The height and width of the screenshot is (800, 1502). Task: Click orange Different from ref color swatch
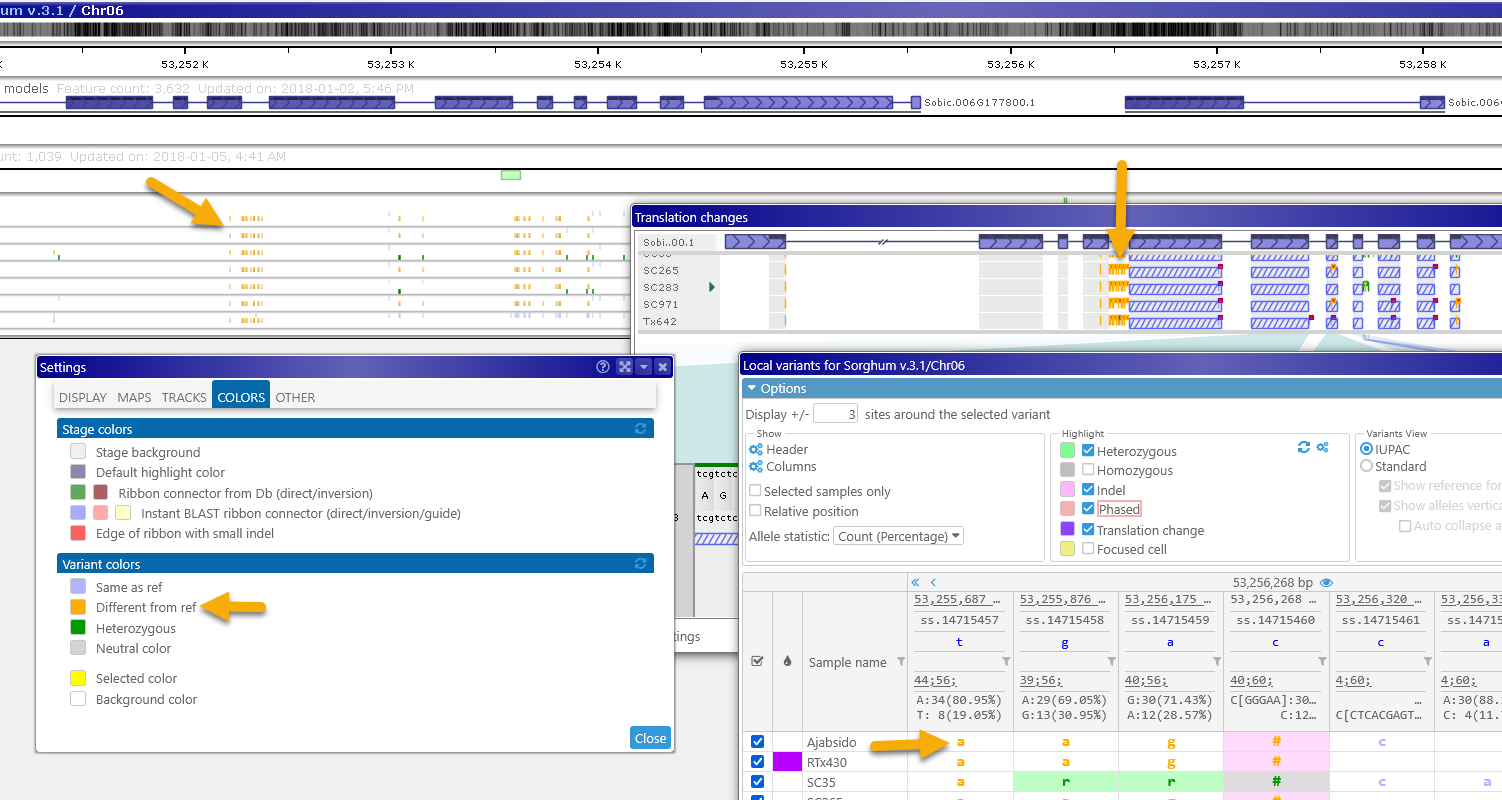78,607
